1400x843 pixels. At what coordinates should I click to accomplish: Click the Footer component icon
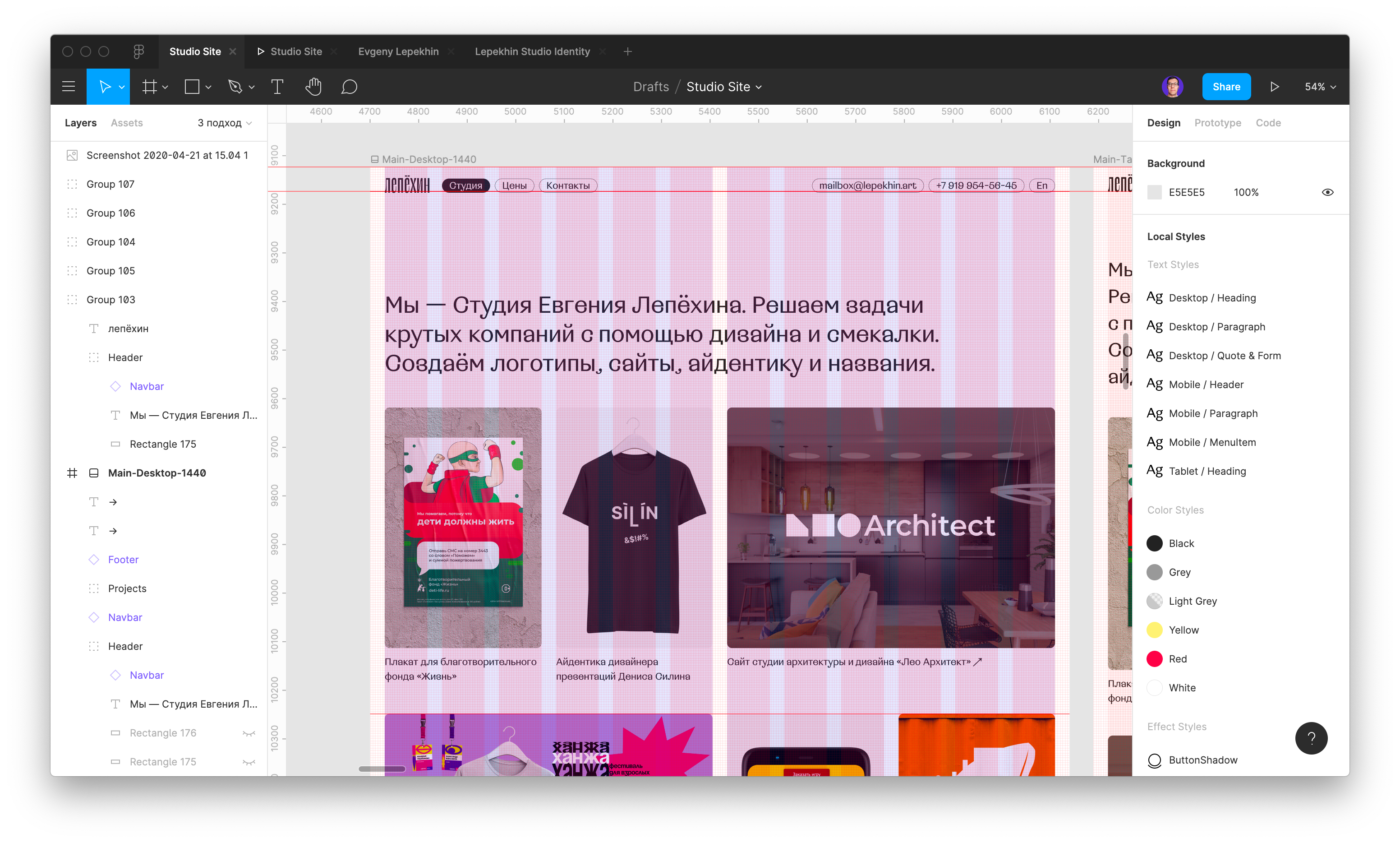[x=94, y=560]
